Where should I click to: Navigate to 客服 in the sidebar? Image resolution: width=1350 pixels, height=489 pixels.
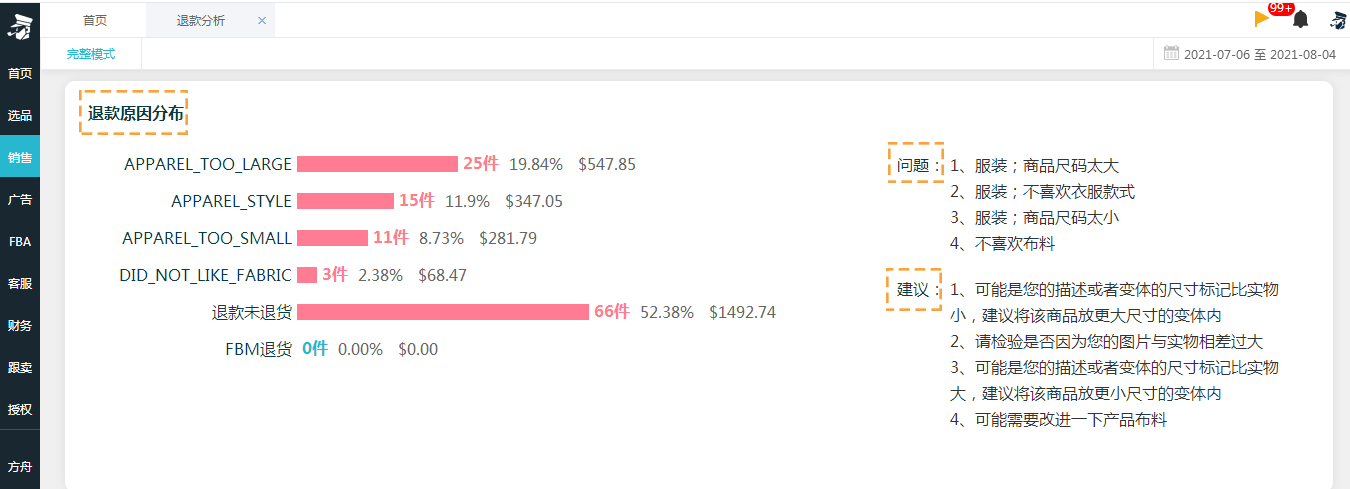coord(20,283)
